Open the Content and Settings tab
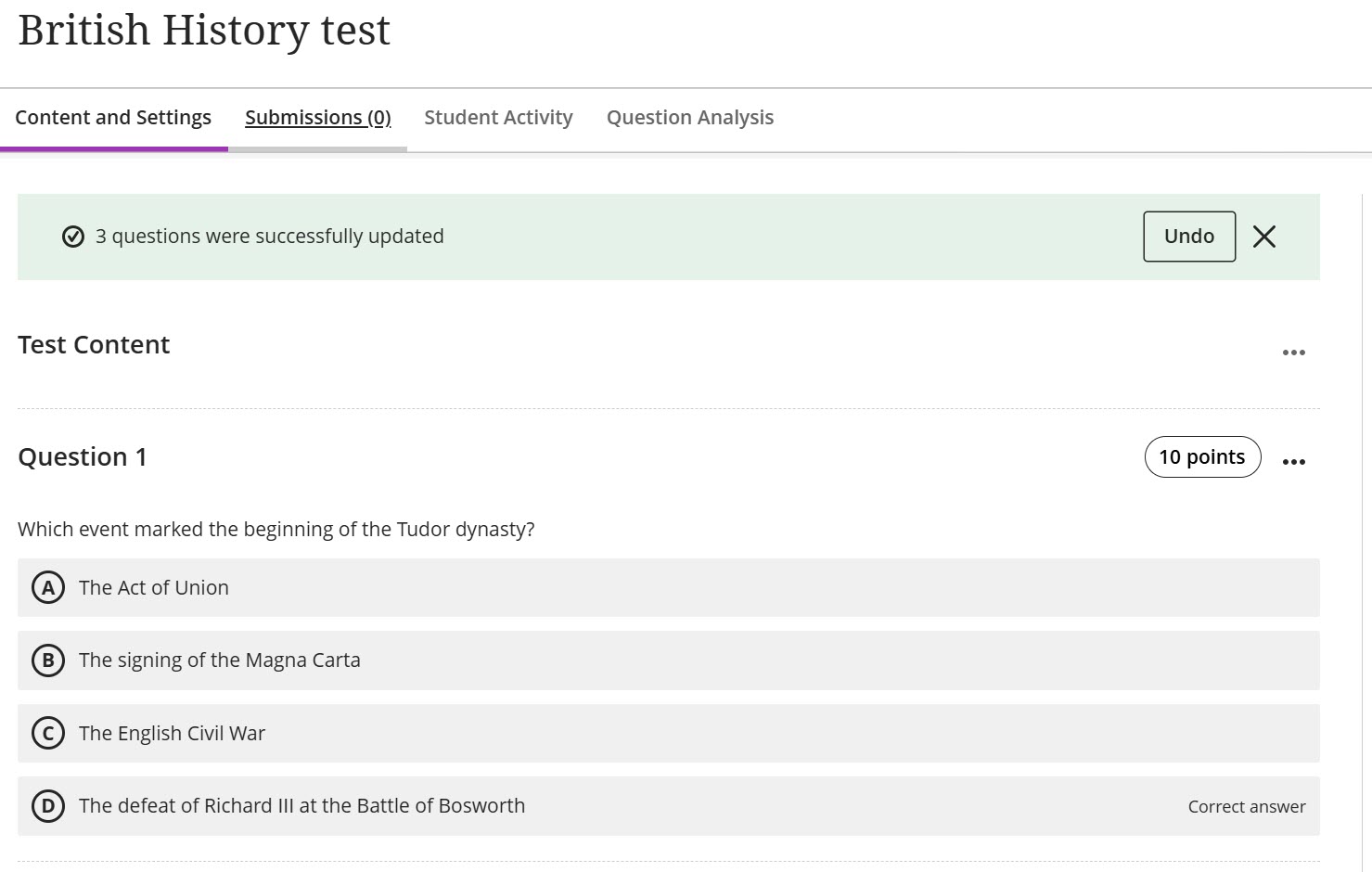This screenshot has height=872, width=1372. (x=113, y=117)
